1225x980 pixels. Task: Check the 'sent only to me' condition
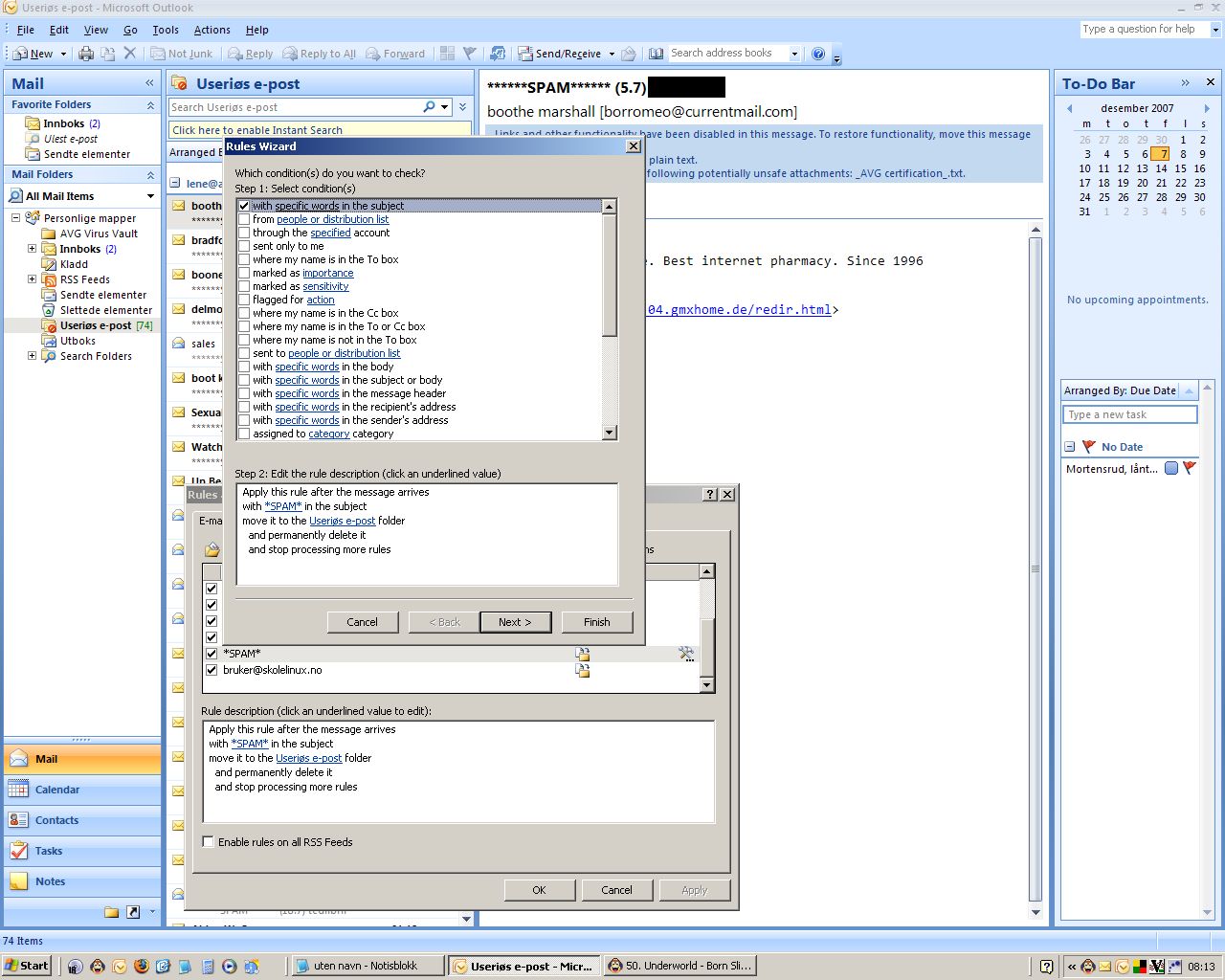(x=244, y=246)
